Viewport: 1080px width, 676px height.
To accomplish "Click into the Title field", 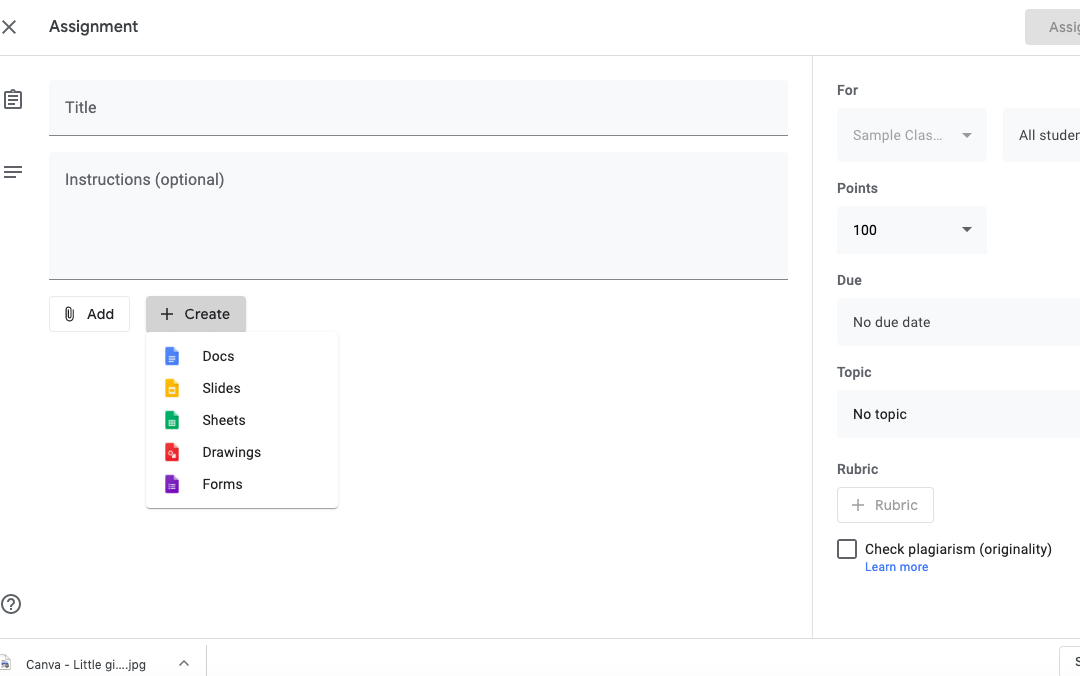I will pos(418,107).
